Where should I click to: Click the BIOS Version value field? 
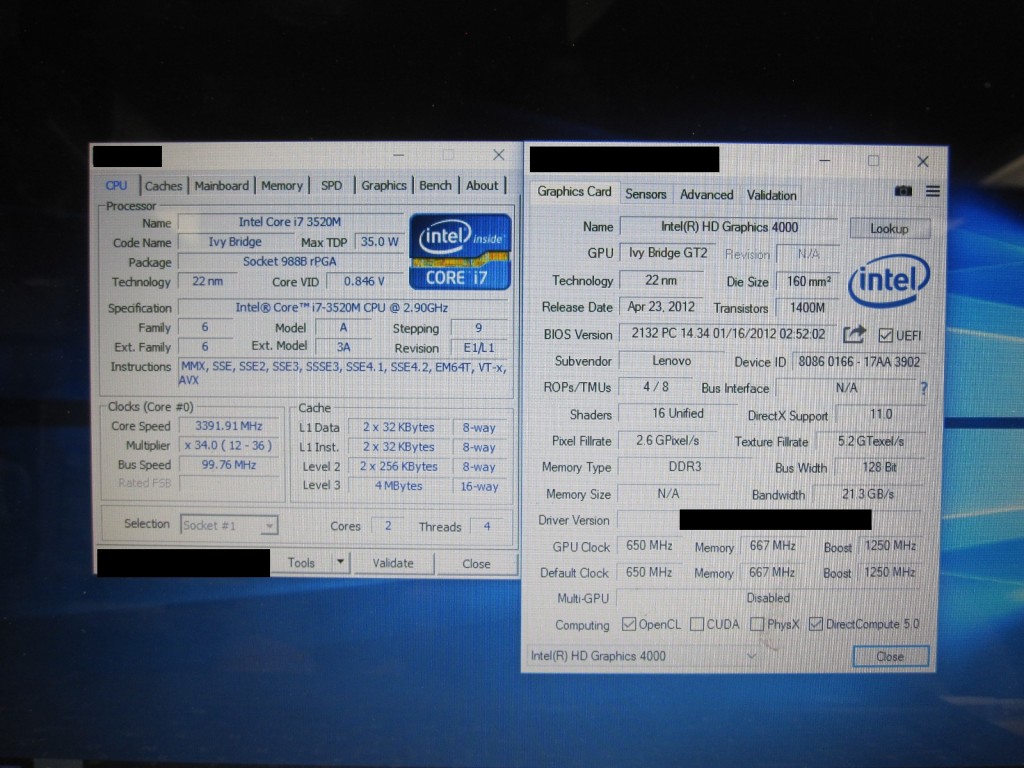point(728,334)
